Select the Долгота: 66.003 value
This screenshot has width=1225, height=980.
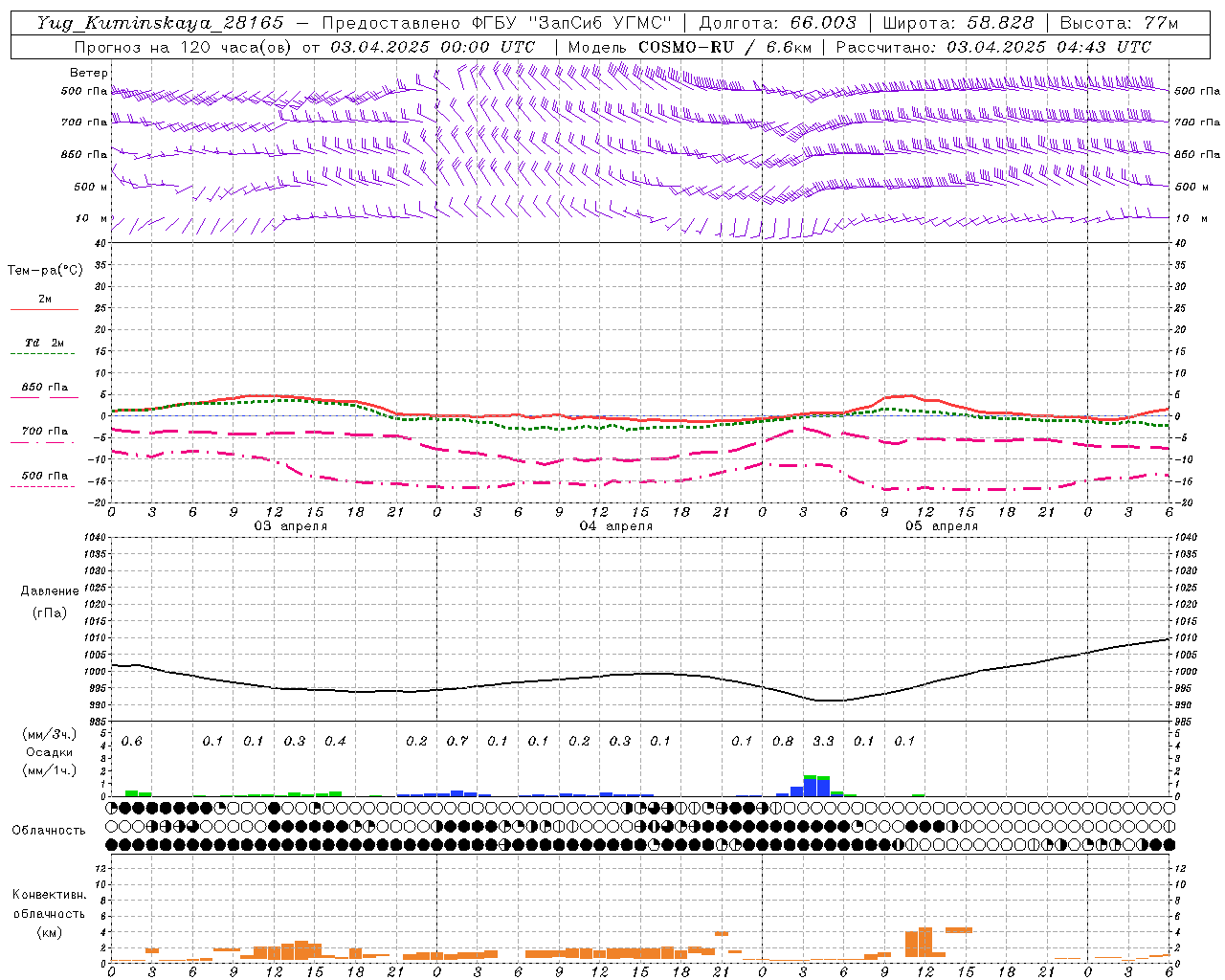(x=777, y=23)
